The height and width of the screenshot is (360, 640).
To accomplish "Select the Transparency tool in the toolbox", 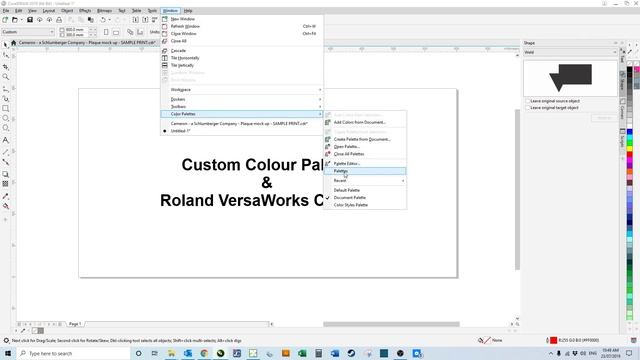I will (5, 184).
